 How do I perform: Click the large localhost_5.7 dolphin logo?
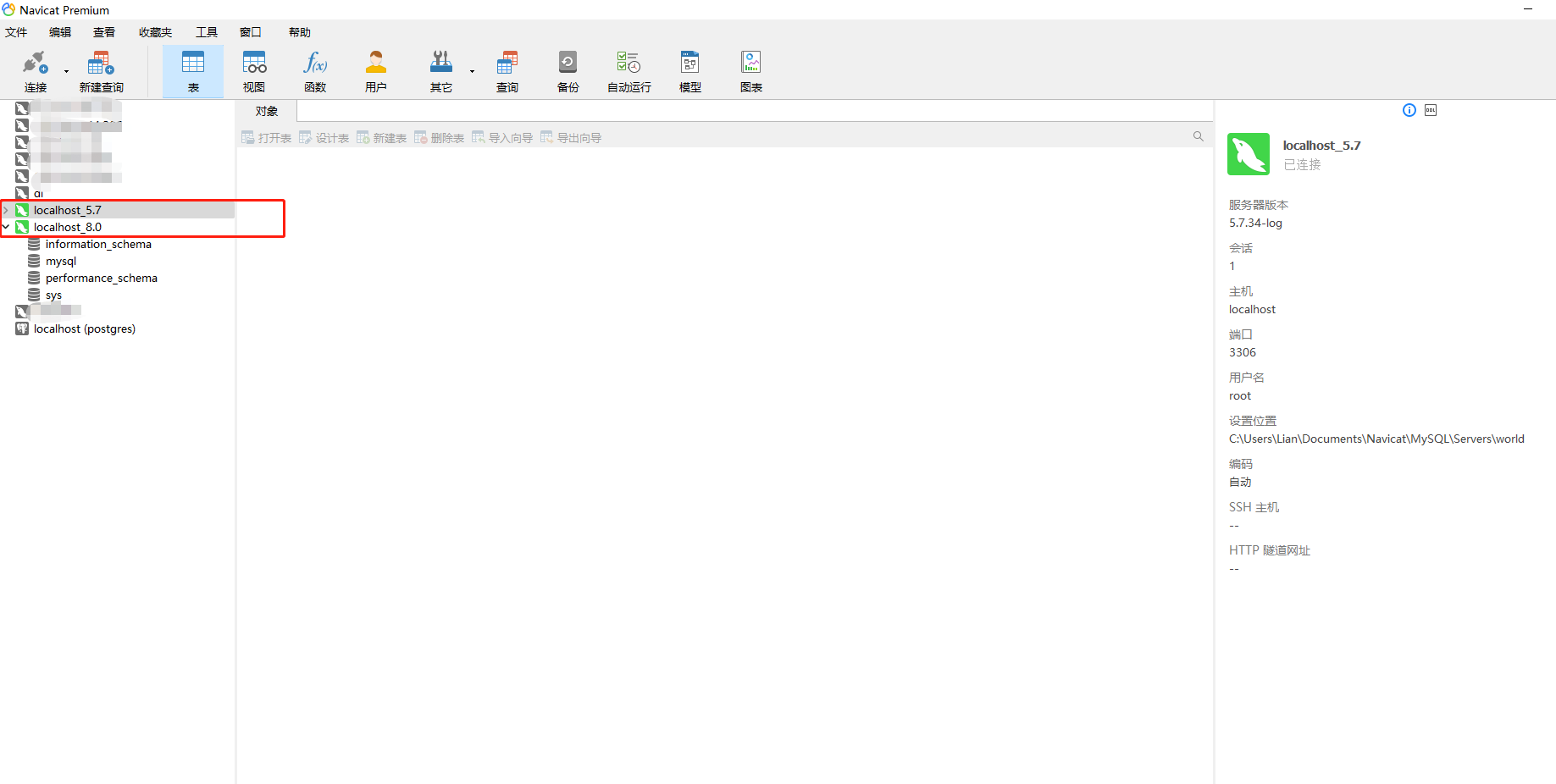1249,154
